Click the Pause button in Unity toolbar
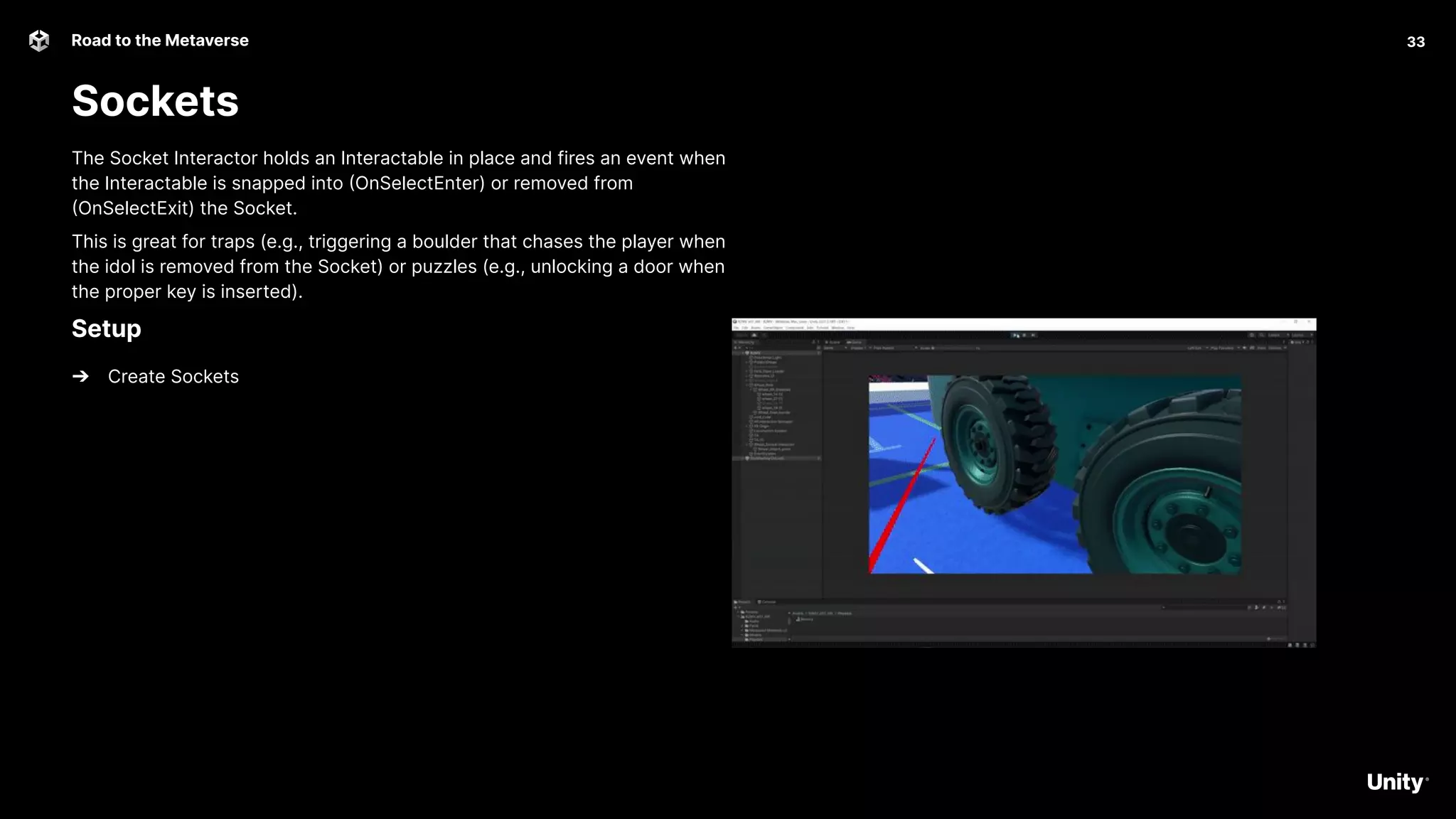Screen dimensions: 1456x819 click(1024, 335)
